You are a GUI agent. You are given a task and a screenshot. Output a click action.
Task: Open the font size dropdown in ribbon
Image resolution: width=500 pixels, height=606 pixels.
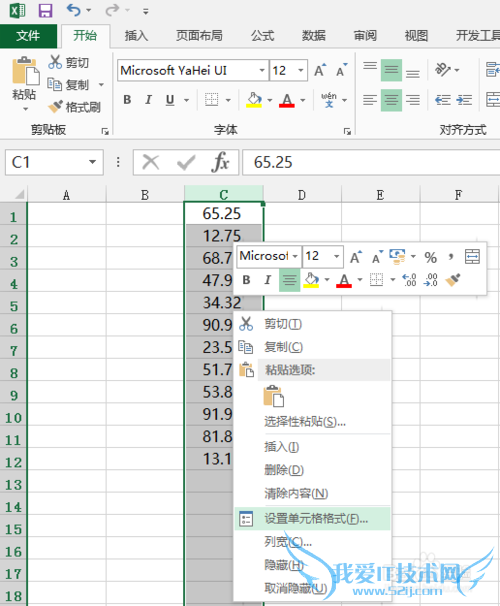point(301,70)
